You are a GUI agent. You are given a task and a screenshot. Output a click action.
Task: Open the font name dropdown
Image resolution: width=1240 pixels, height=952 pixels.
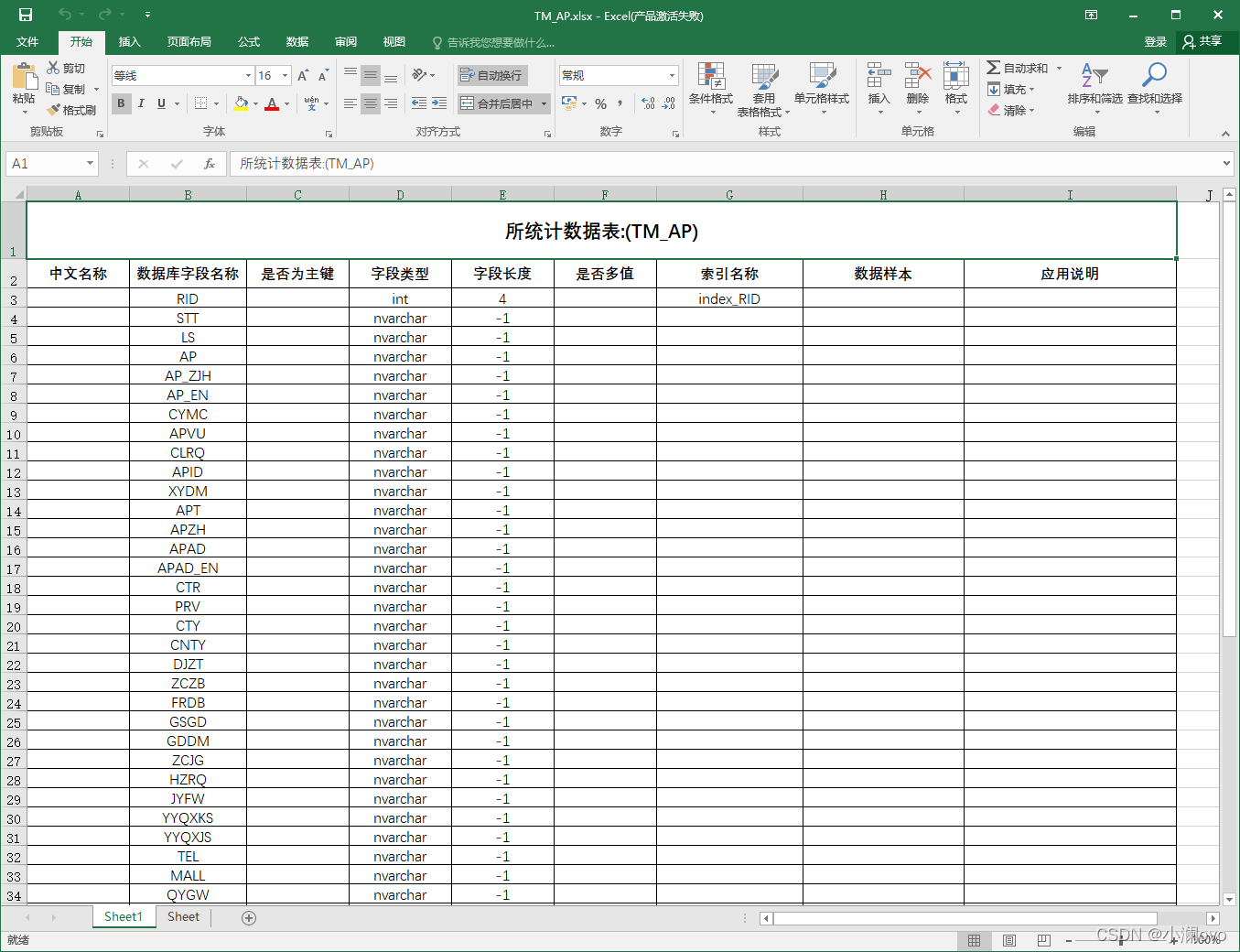click(x=248, y=75)
